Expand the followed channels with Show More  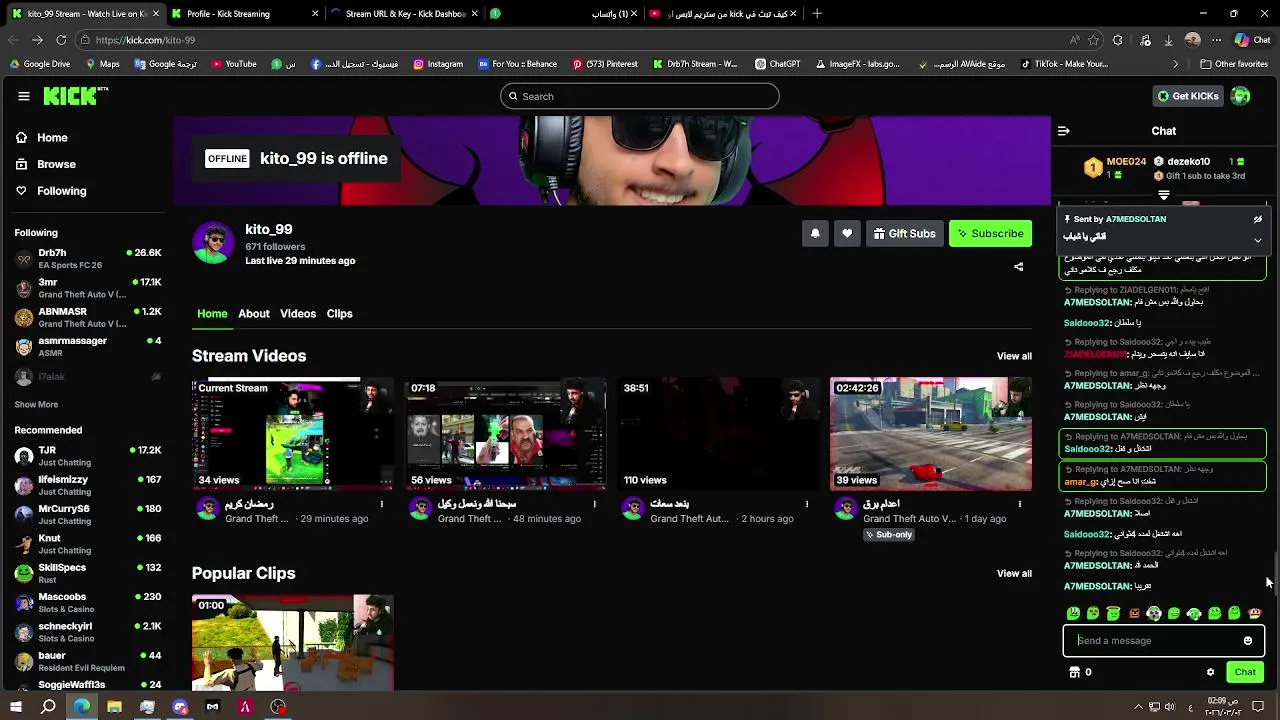point(36,405)
